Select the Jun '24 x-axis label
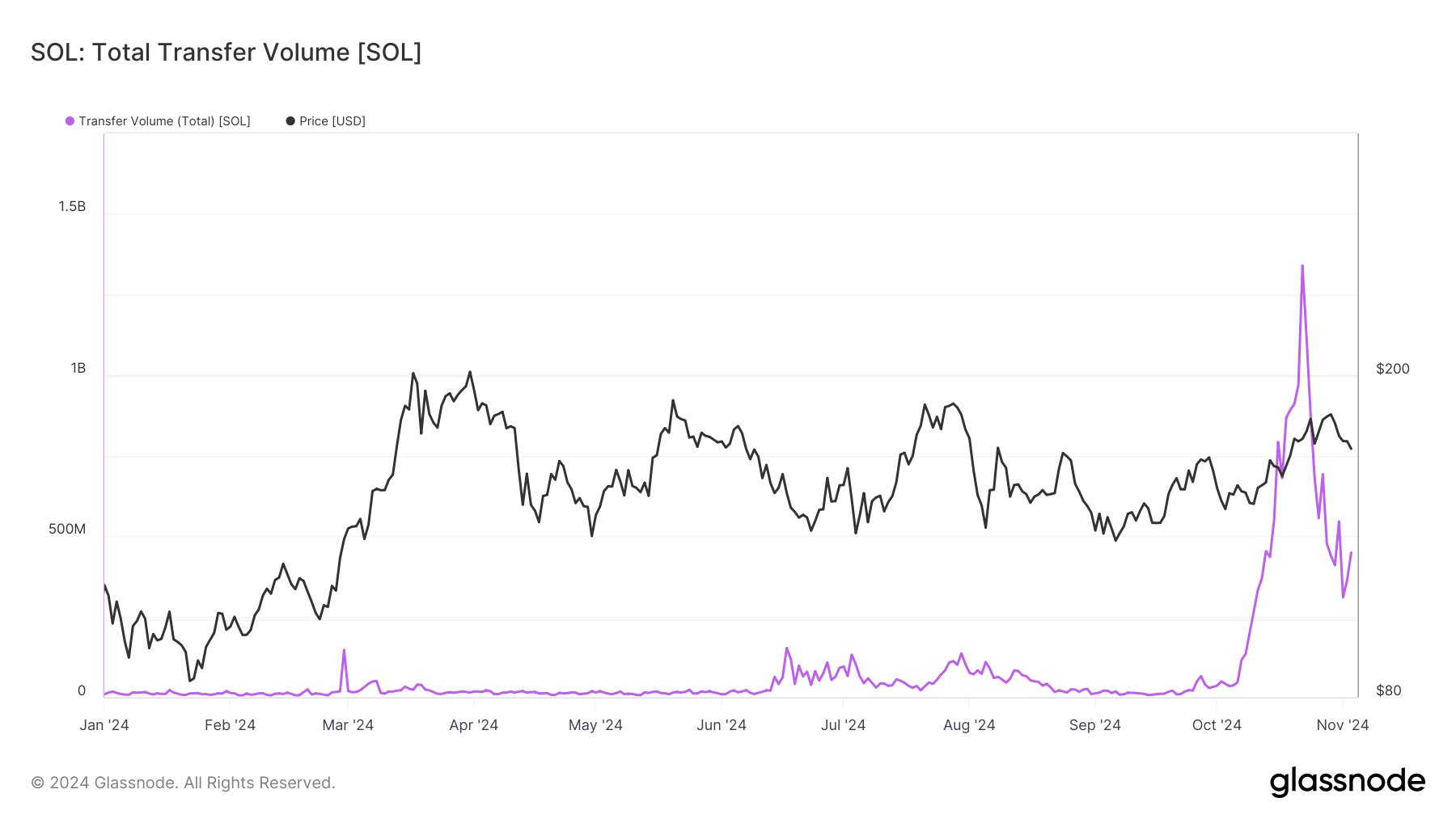1456x819 pixels. (721, 725)
